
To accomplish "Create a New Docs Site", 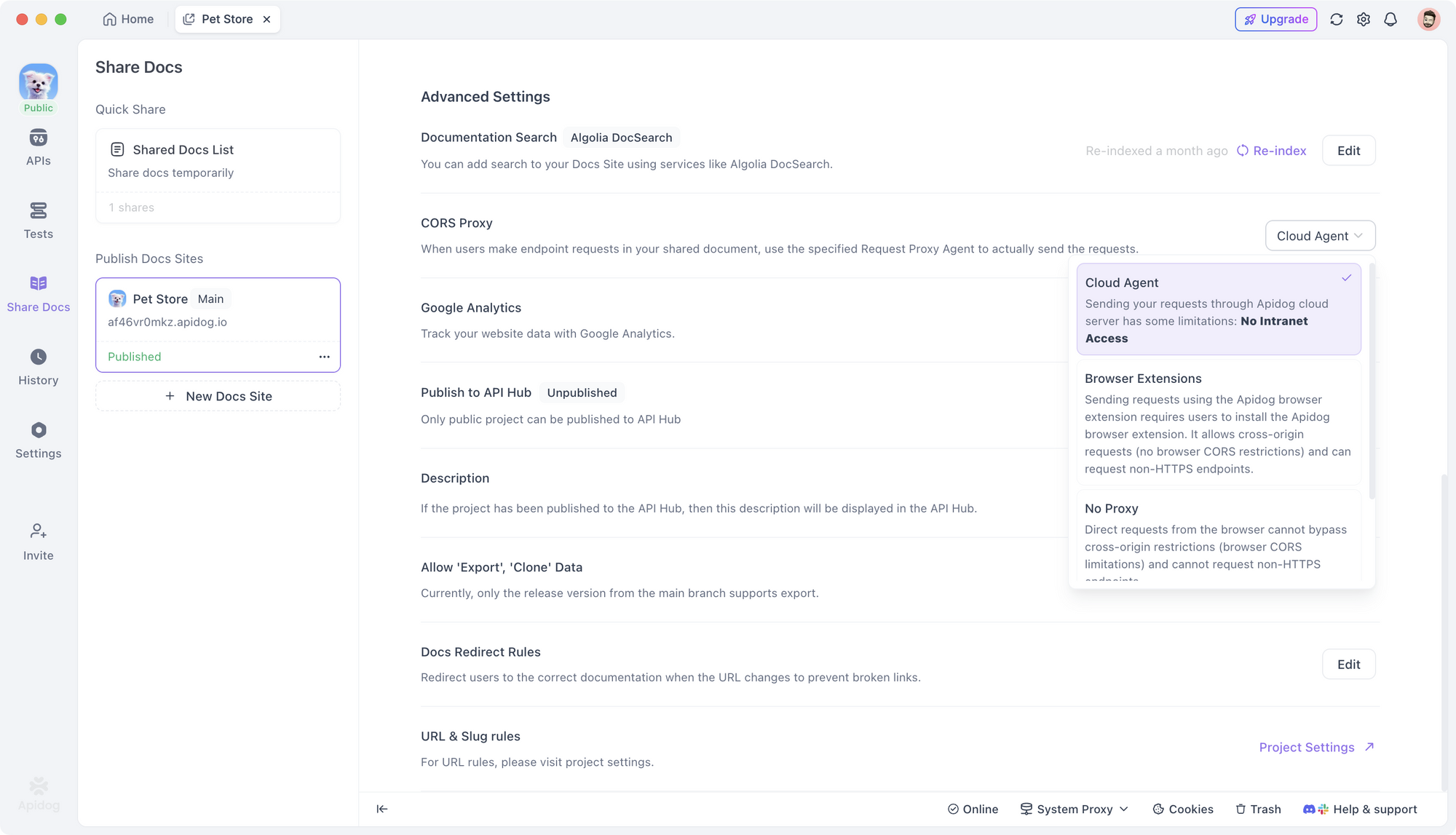I will pos(218,396).
